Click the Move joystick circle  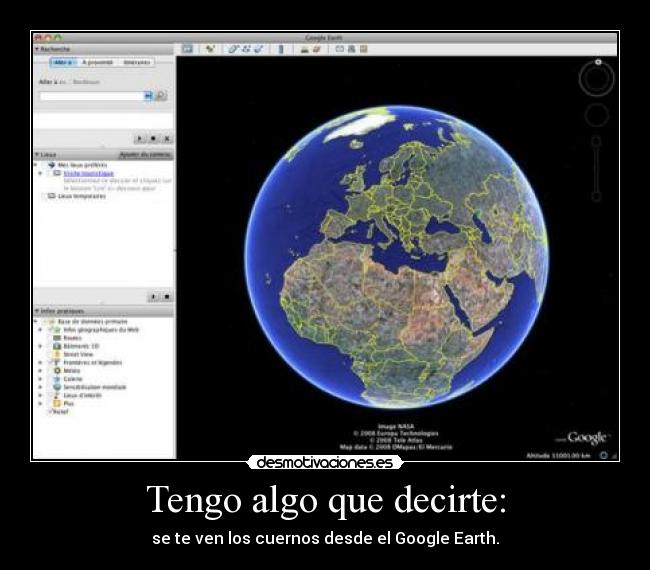point(597,115)
